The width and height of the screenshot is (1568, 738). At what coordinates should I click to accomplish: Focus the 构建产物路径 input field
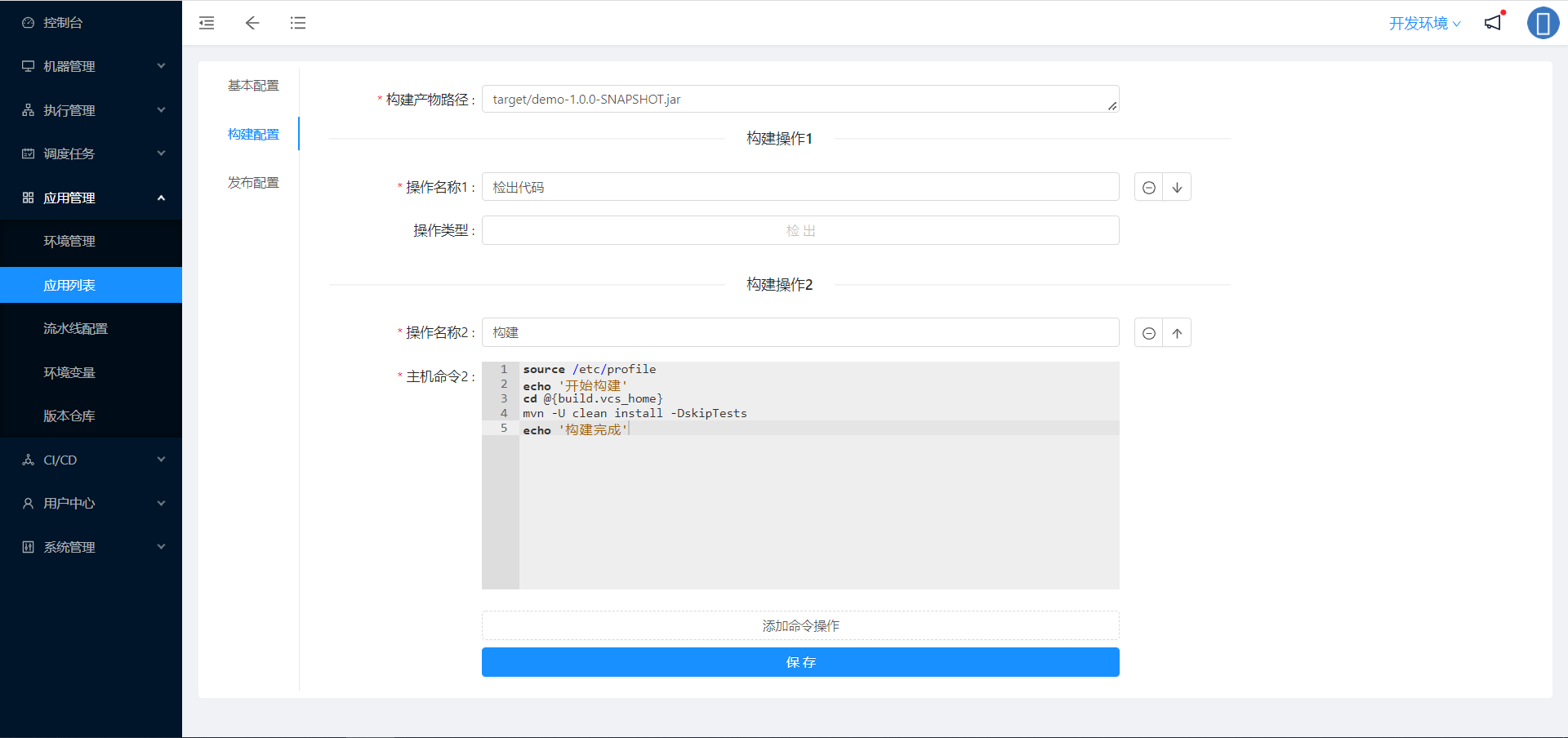tap(800, 99)
